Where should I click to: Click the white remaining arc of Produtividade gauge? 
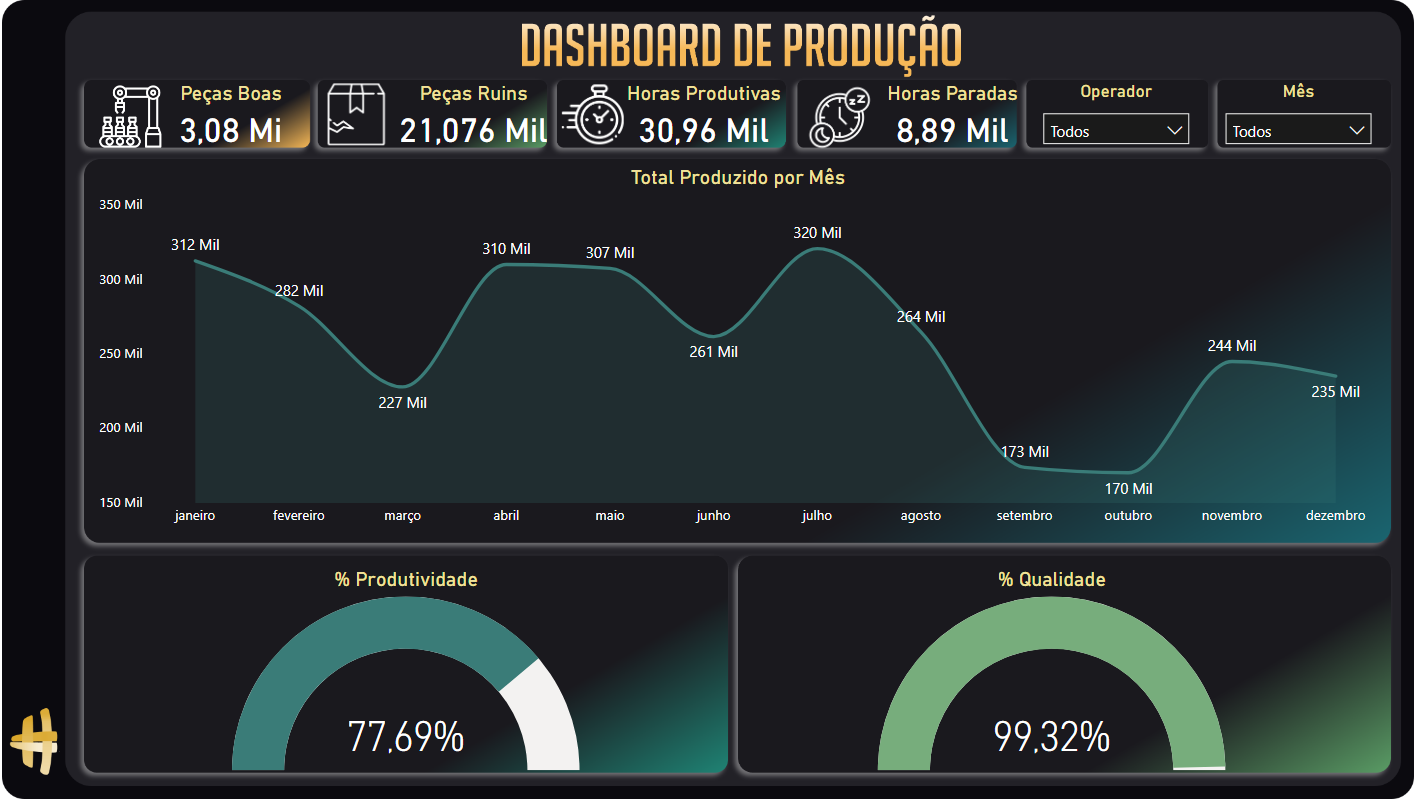tap(545, 715)
